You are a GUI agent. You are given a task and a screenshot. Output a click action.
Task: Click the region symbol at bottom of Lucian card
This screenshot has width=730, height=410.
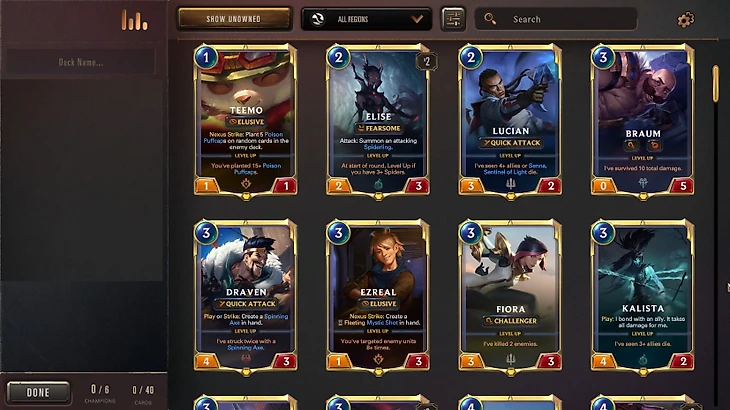(x=511, y=184)
